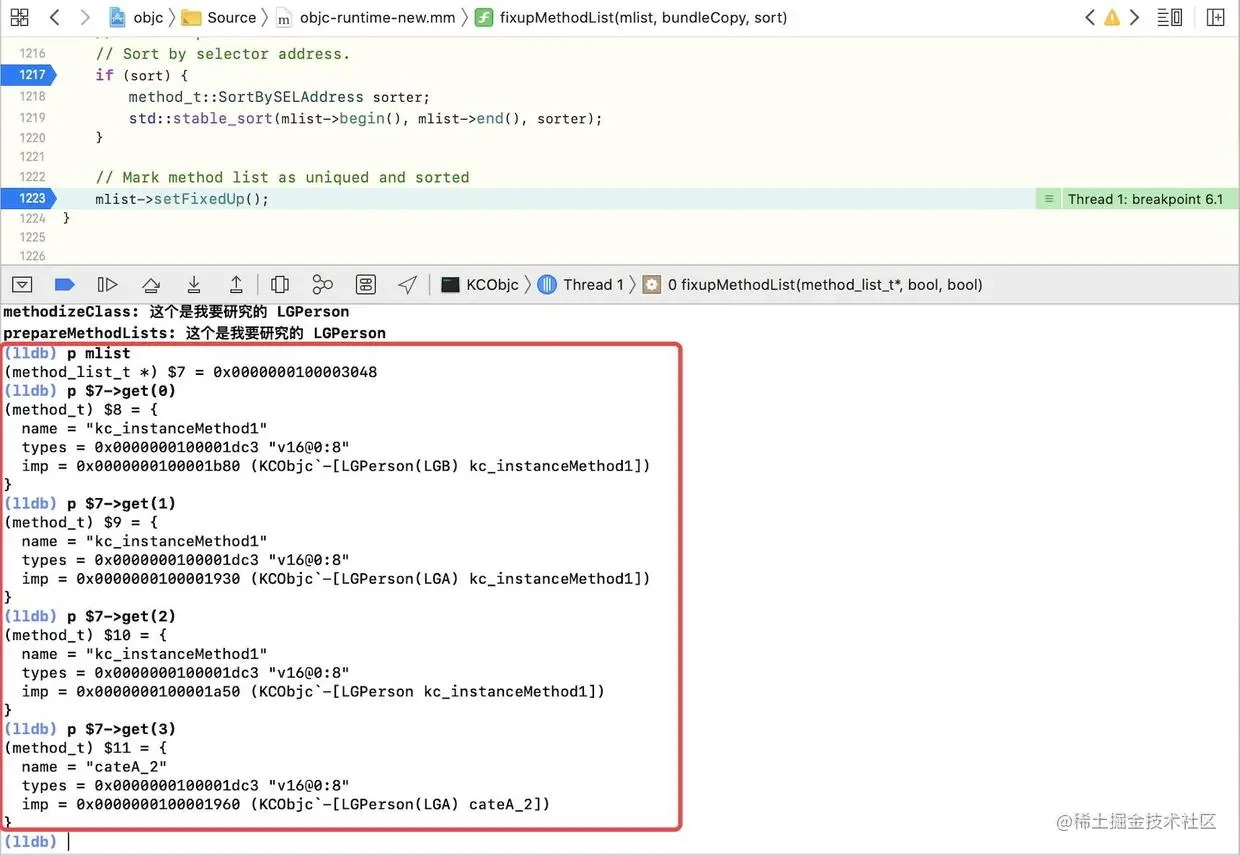Click the imp line '-[LGPerson kc_instanceMethod1]'
This screenshot has height=855, width=1240.
[313, 691]
